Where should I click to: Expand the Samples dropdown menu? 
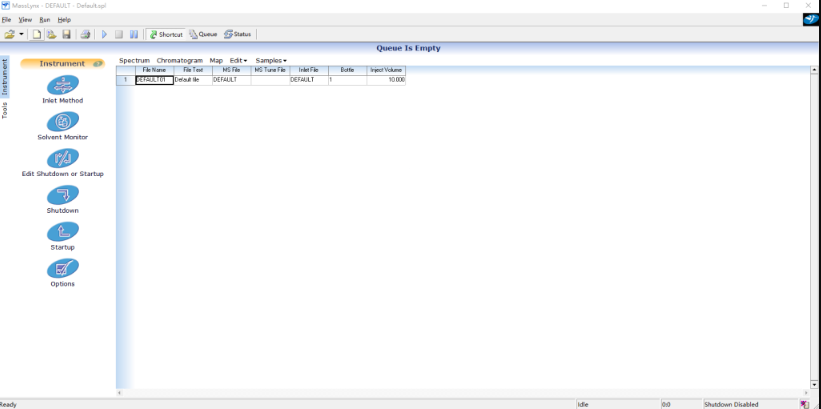point(271,61)
